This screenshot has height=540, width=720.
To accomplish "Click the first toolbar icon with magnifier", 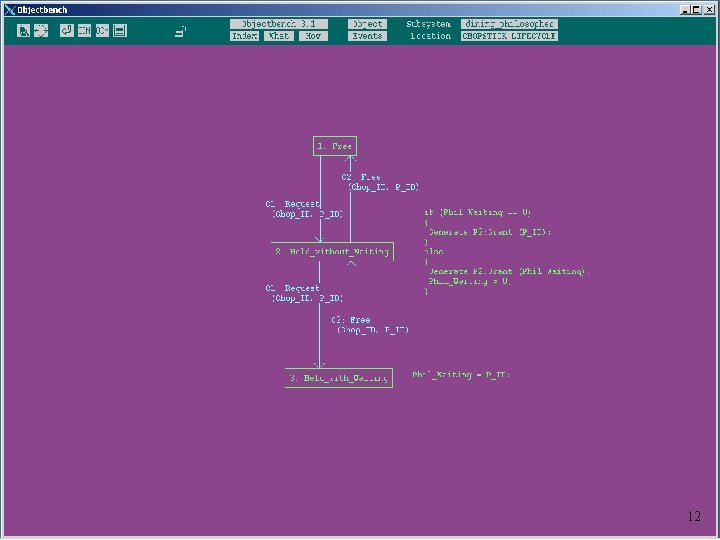I will (23, 31).
